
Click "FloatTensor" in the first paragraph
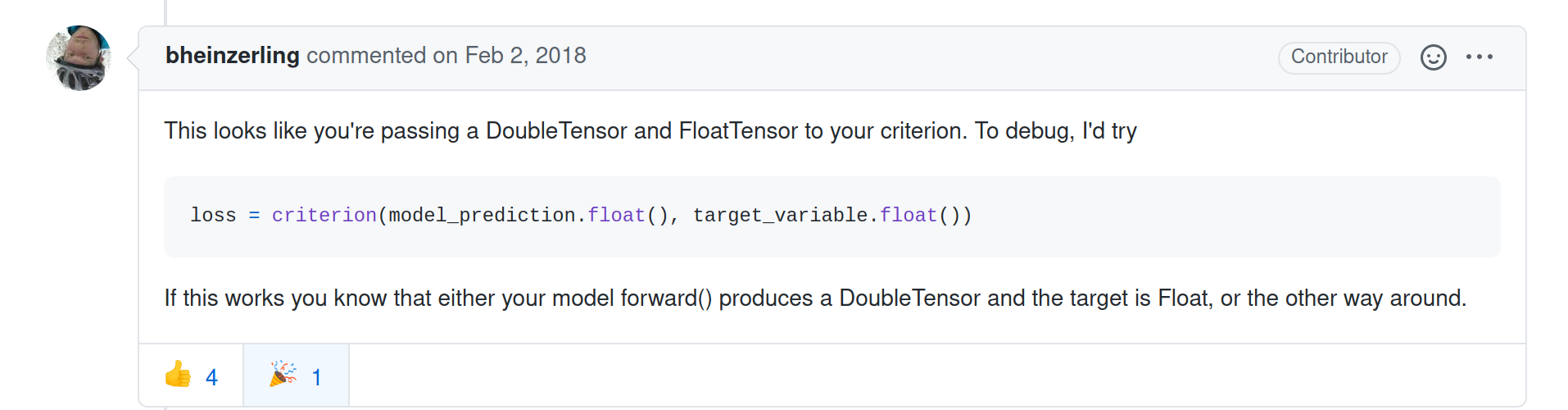pyautogui.click(x=738, y=131)
